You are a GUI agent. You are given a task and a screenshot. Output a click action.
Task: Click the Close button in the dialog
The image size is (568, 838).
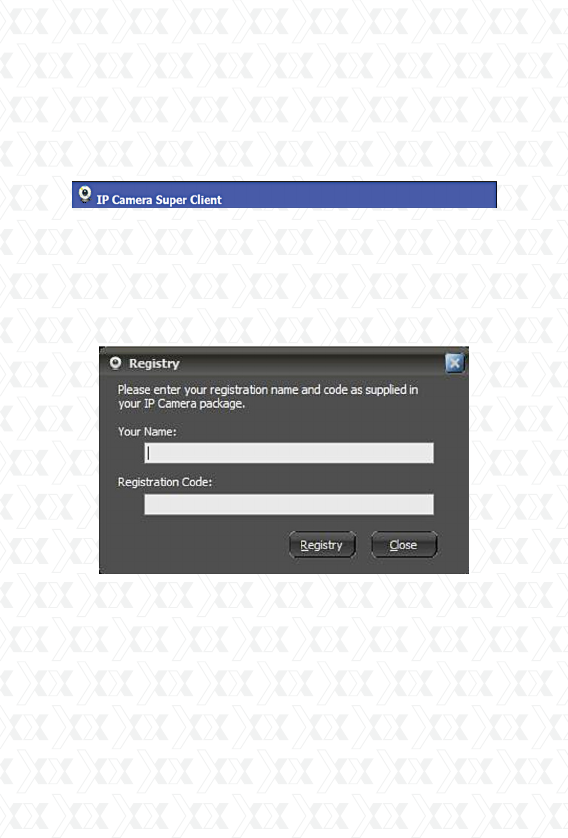(x=404, y=545)
